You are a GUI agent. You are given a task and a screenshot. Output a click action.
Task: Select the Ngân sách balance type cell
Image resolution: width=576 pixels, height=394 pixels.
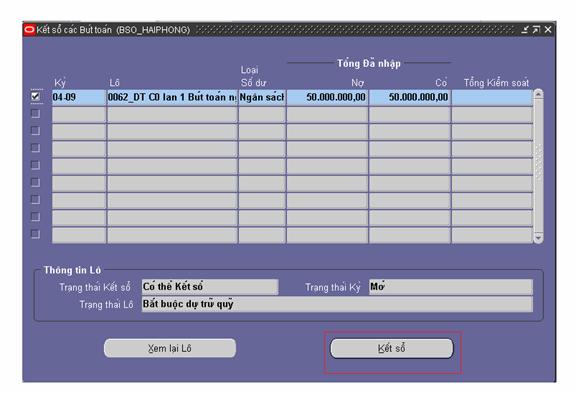tap(262, 97)
